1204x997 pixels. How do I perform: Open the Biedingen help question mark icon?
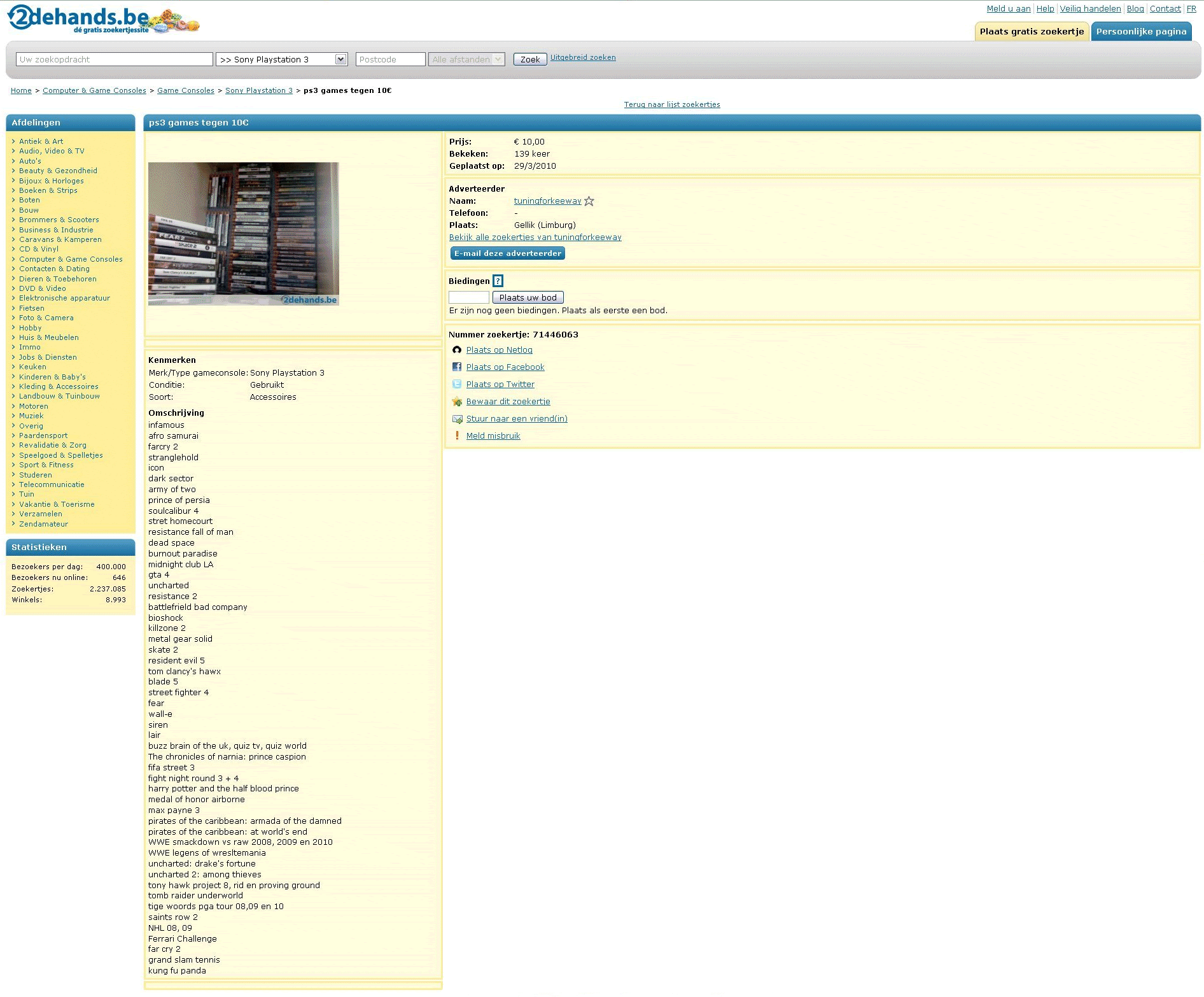498,281
